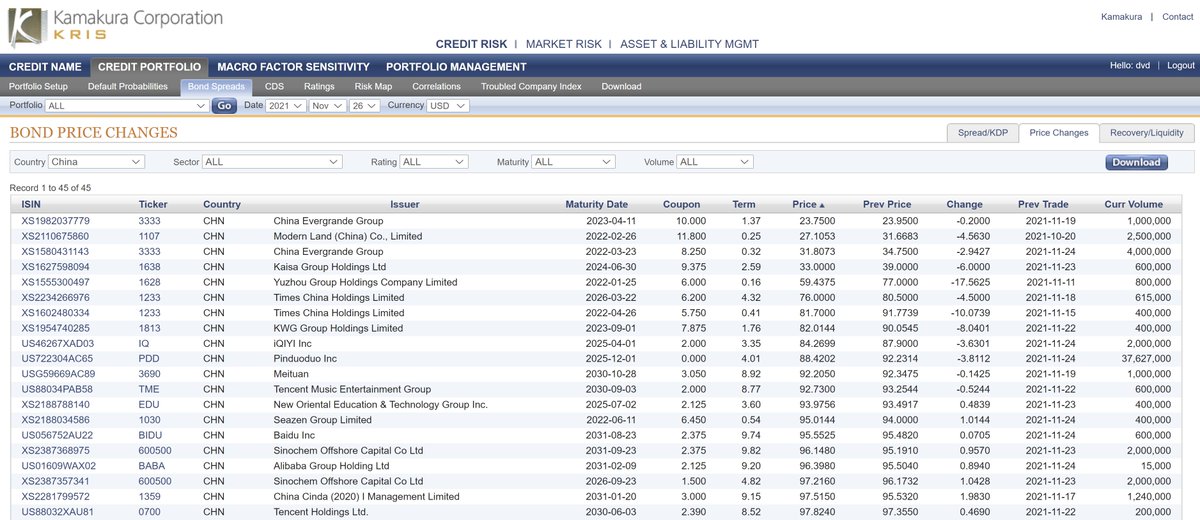Click the Logout link
This screenshot has height=520, width=1200.
click(1180, 65)
